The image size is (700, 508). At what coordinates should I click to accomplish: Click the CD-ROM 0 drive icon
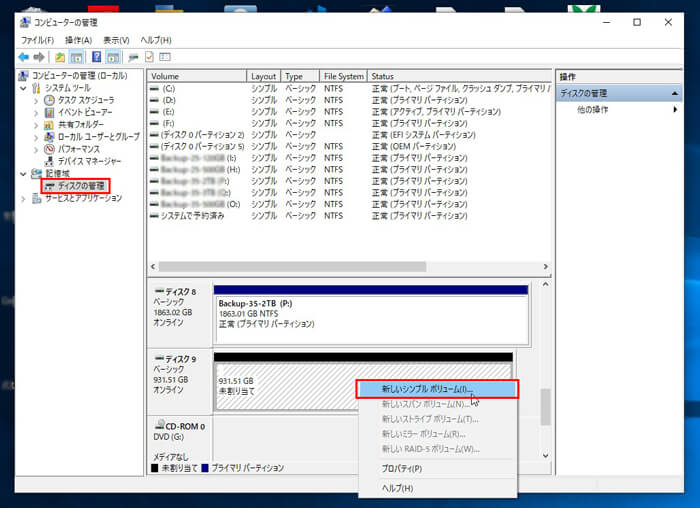click(x=159, y=425)
